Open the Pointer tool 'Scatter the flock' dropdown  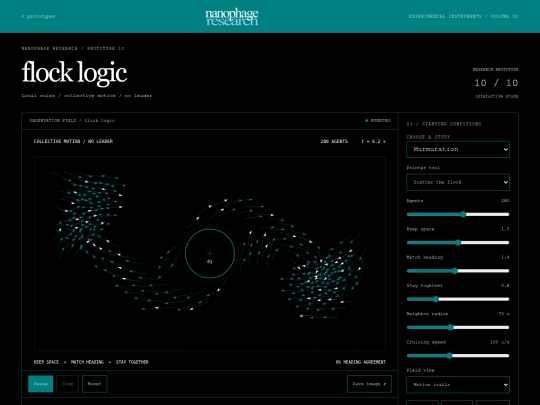tap(458, 182)
